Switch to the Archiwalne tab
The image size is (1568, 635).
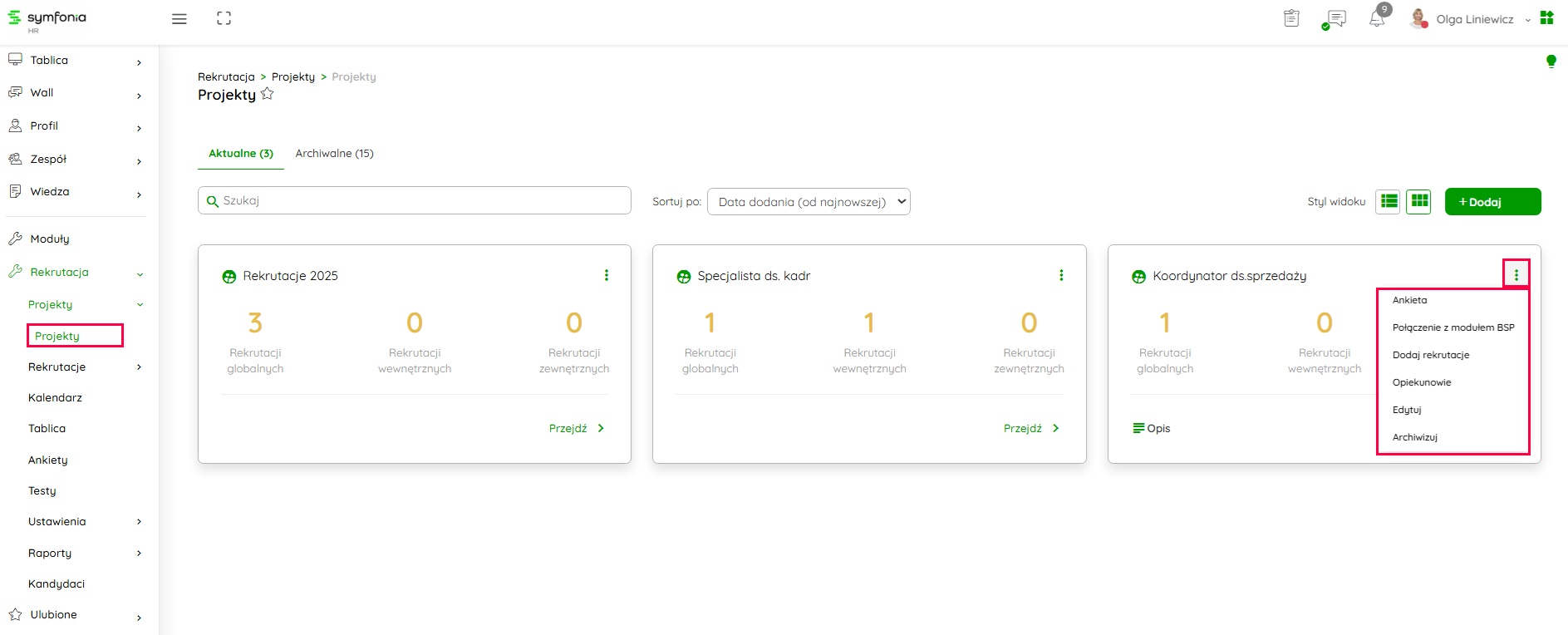334,154
